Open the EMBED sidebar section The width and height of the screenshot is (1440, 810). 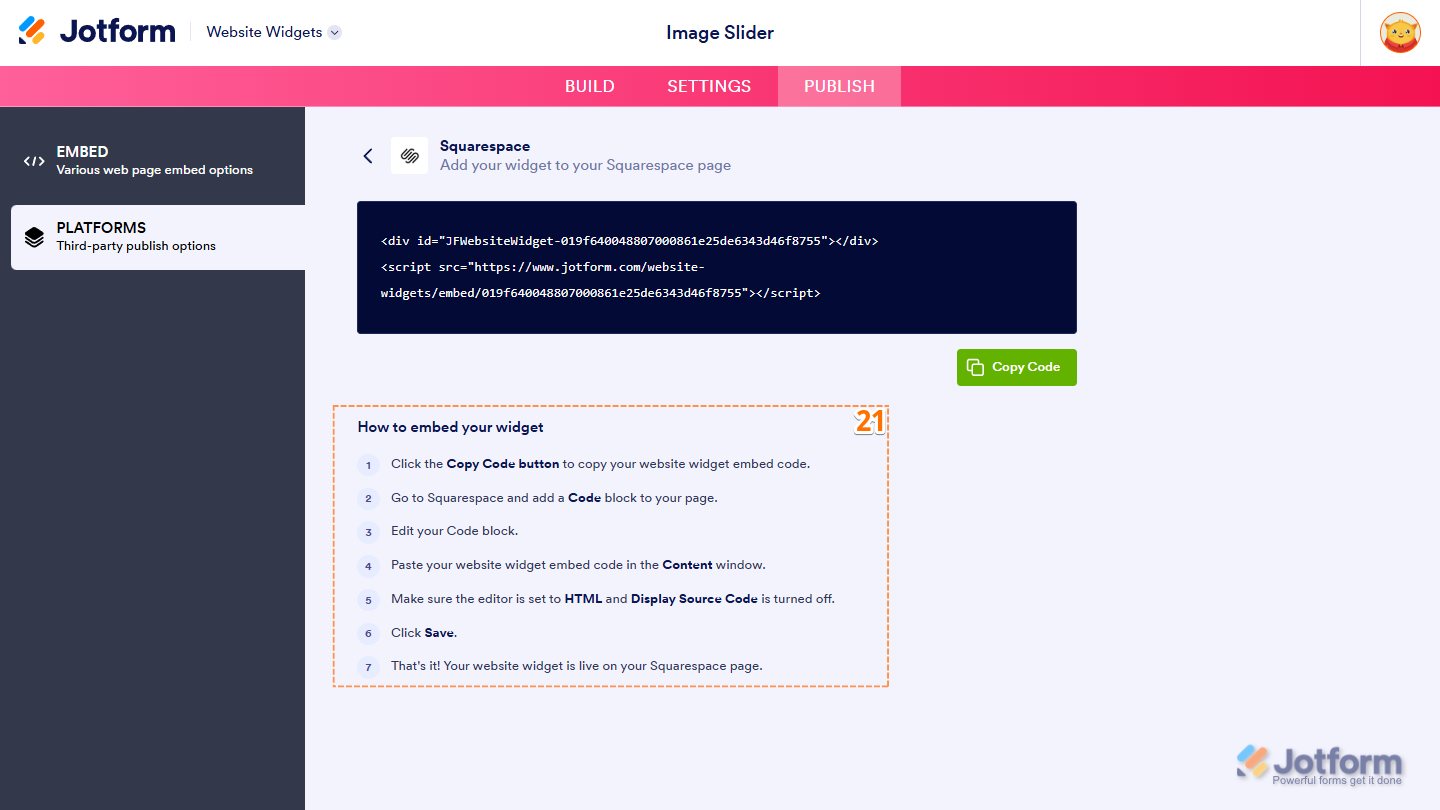click(x=152, y=160)
